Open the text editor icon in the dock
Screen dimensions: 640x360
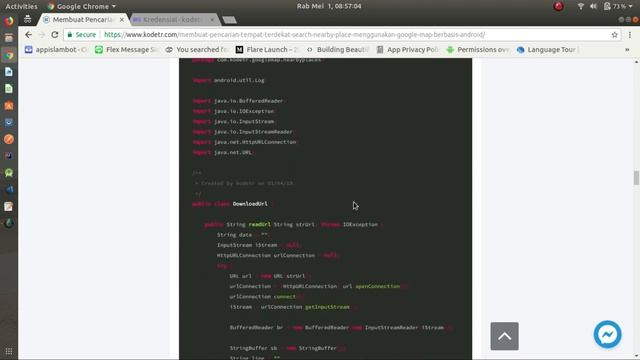9,207
